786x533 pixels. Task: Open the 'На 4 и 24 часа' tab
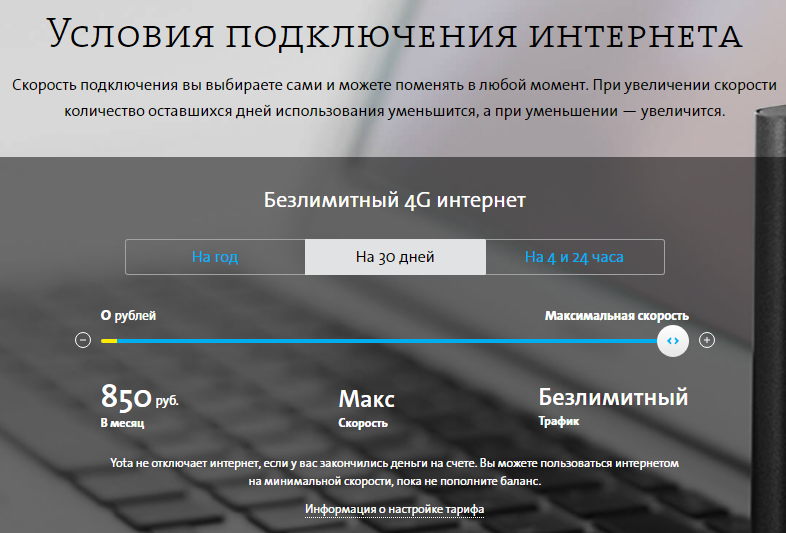click(x=574, y=257)
